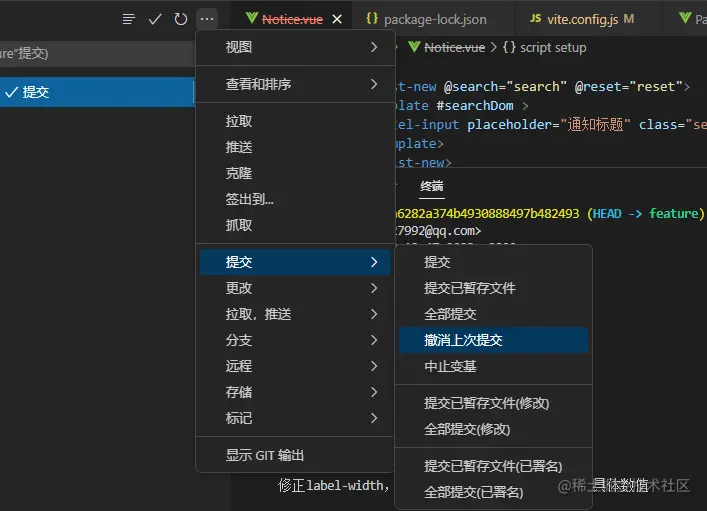
Task: Open the highlighted 提交 submenu entry
Action: pos(295,262)
